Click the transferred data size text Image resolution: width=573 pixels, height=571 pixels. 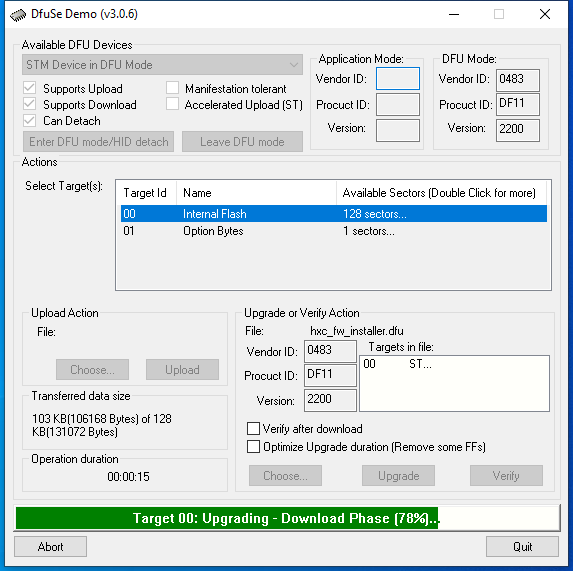point(102,425)
